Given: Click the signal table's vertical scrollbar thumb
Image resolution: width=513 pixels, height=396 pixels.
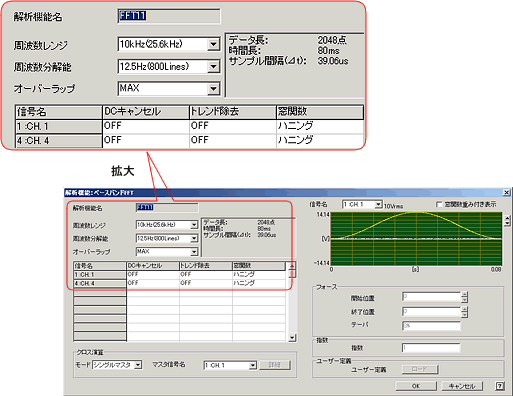Looking at the screenshot, I should 292,274.
